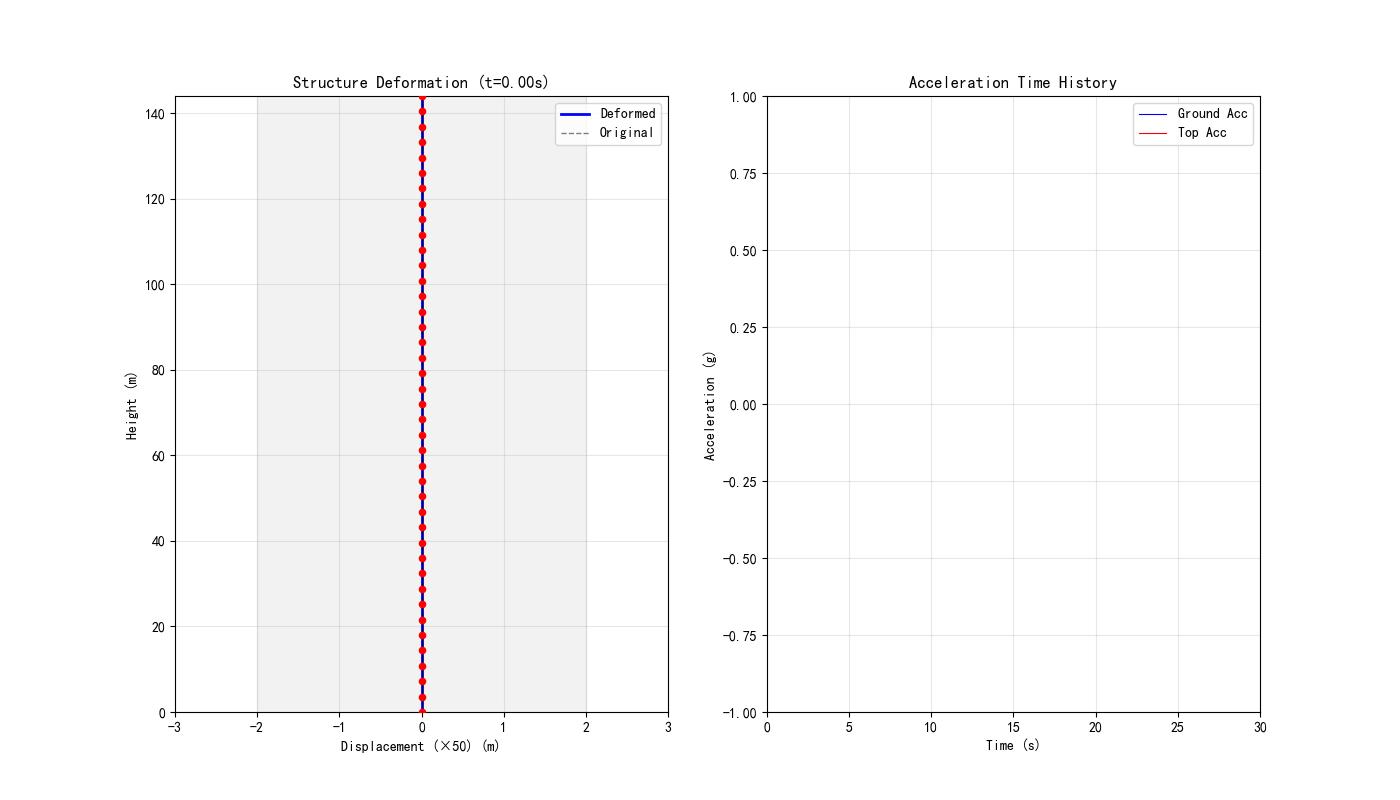This screenshot has width=1400, height=800.
Task: Click the 40 tick on Height axis
Action: coord(159,542)
